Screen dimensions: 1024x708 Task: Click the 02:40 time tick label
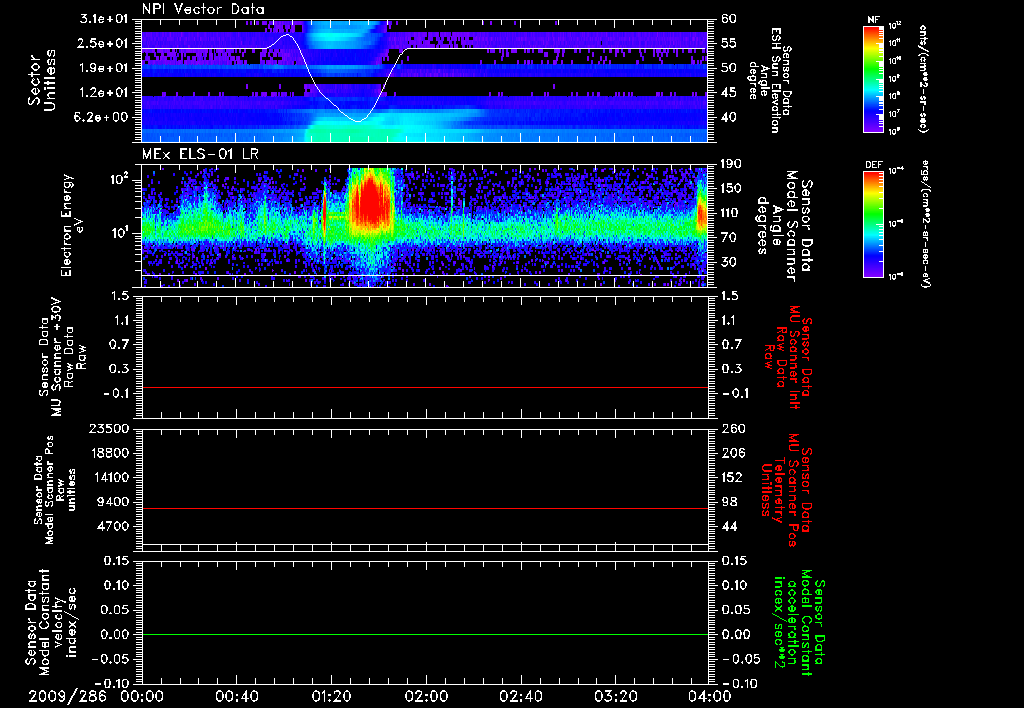pyautogui.click(x=520, y=696)
